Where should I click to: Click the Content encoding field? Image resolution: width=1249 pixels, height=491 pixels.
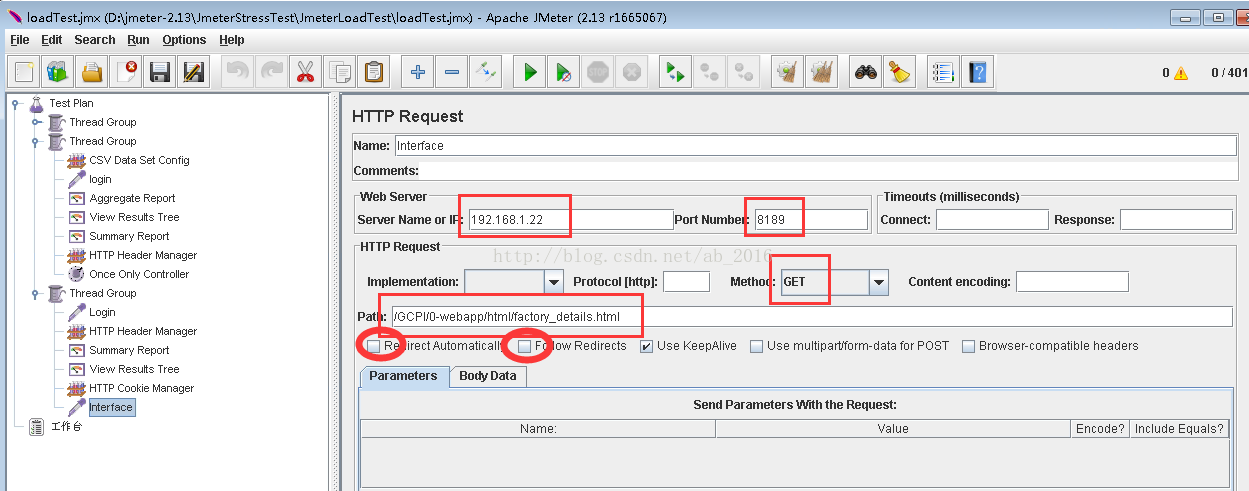click(x=1072, y=282)
